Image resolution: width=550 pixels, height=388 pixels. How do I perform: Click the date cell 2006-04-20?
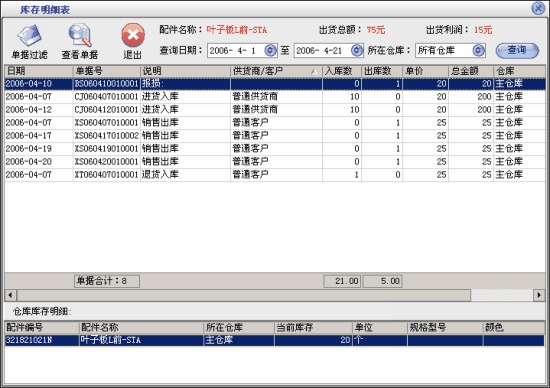click(x=38, y=161)
